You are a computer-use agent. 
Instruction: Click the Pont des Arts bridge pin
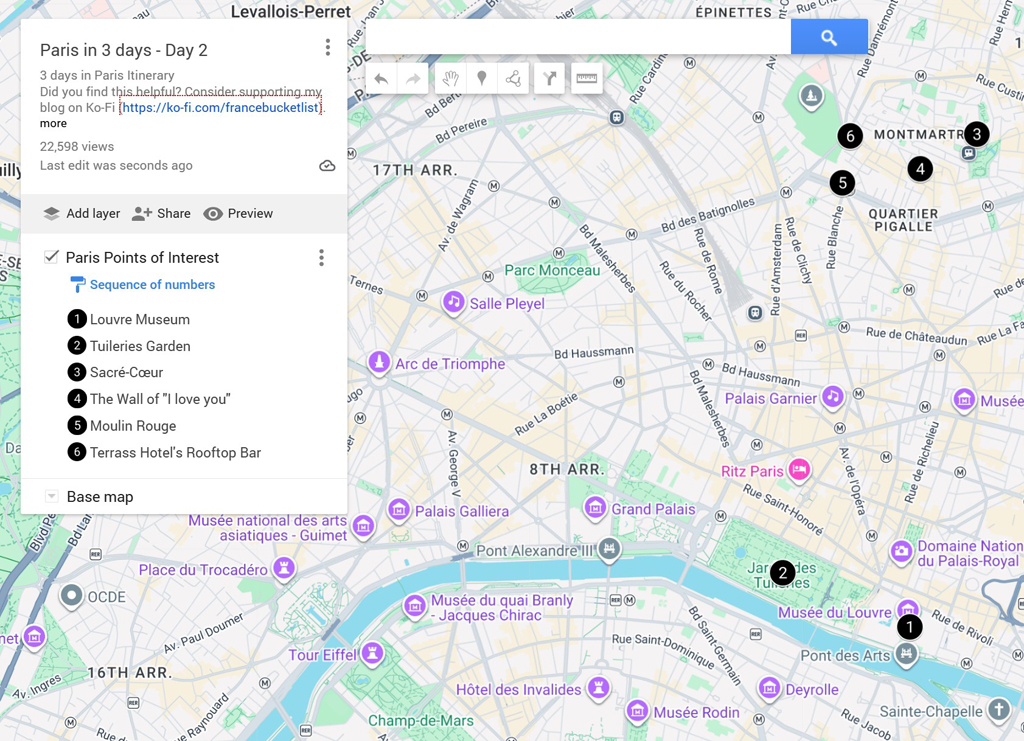[906, 653]
